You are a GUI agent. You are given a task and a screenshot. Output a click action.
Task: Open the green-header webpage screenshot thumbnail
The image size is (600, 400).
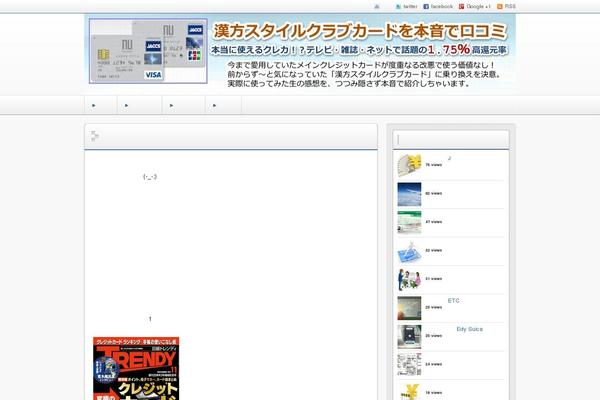pos(409,222)
